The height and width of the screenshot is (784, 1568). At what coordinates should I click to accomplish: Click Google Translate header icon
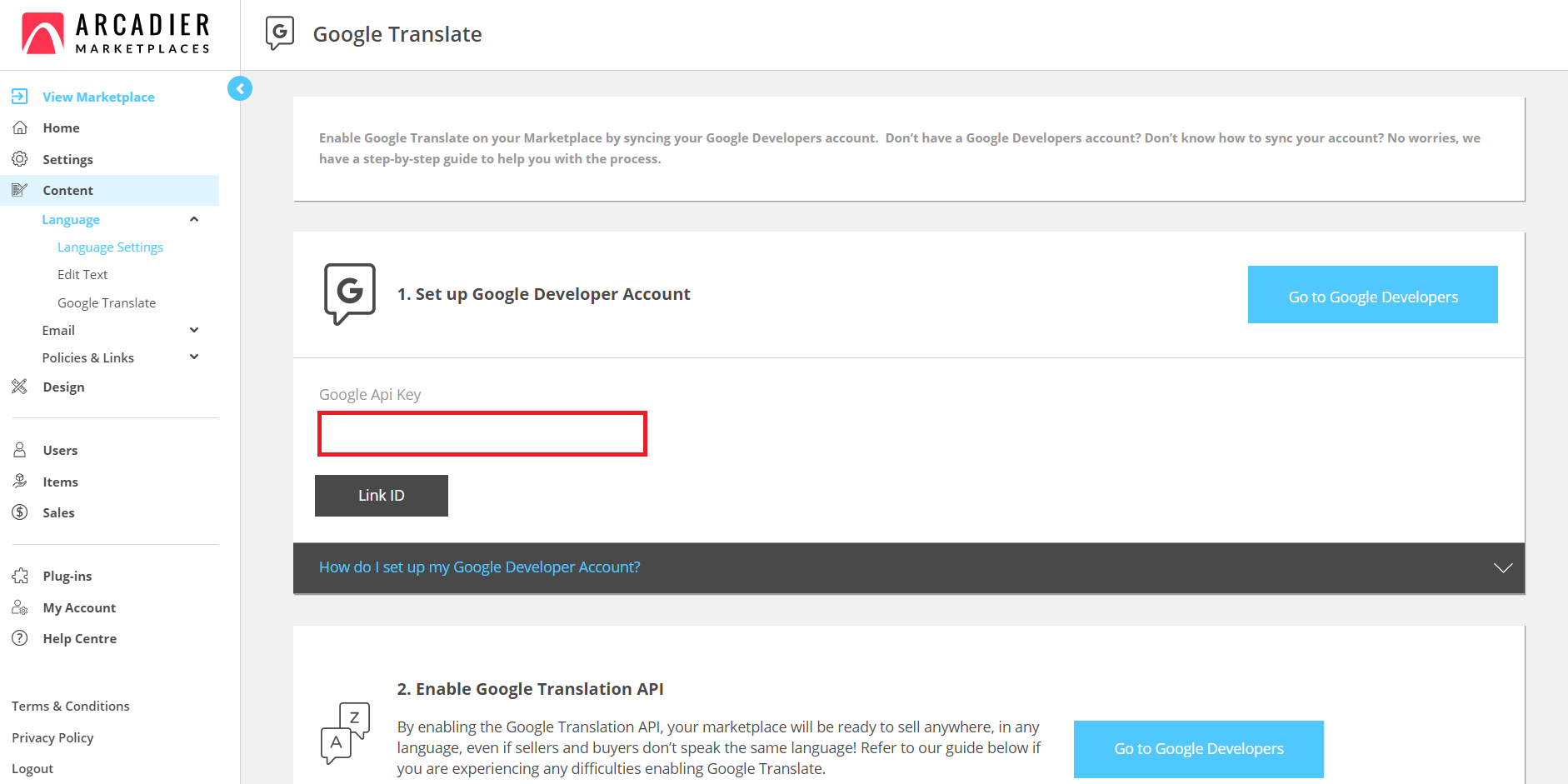pyautogui.click(x=280, y=33)
